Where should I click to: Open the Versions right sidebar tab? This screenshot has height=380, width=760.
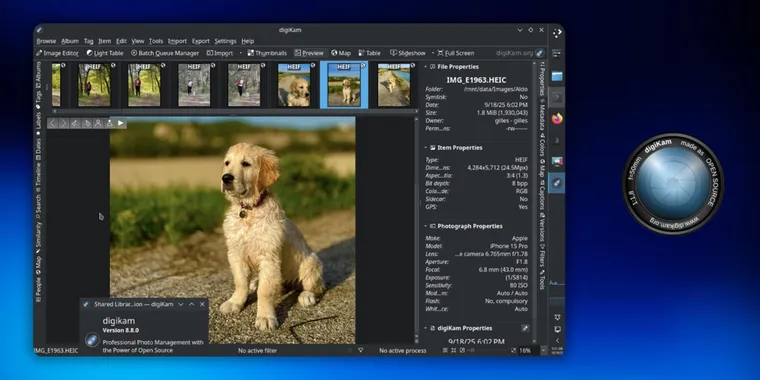pyautogui.click(x=542, y=228)
